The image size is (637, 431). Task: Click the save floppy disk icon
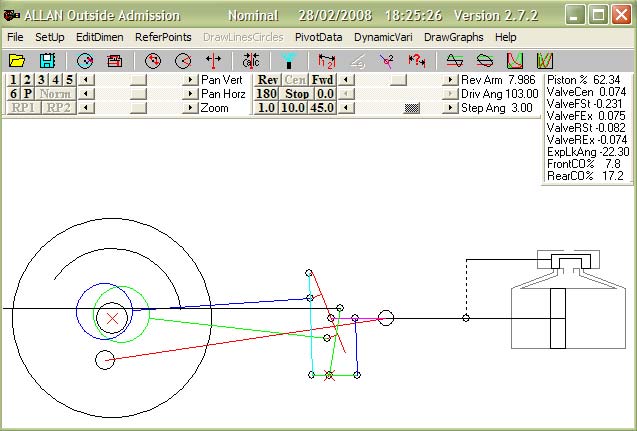pyautogui.click(x=47, y=61)
